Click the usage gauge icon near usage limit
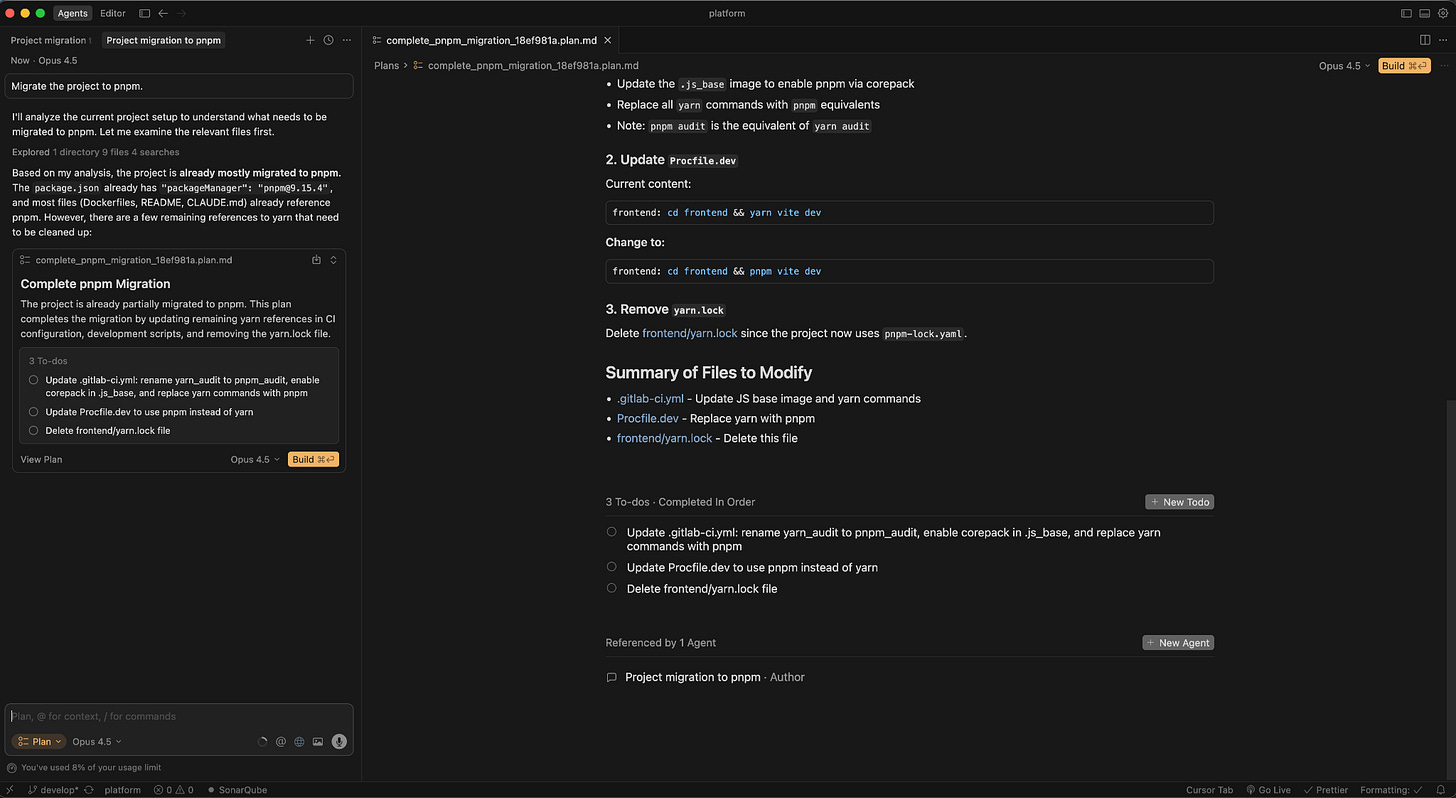1456x798 pixels. (x=12, y=768)
